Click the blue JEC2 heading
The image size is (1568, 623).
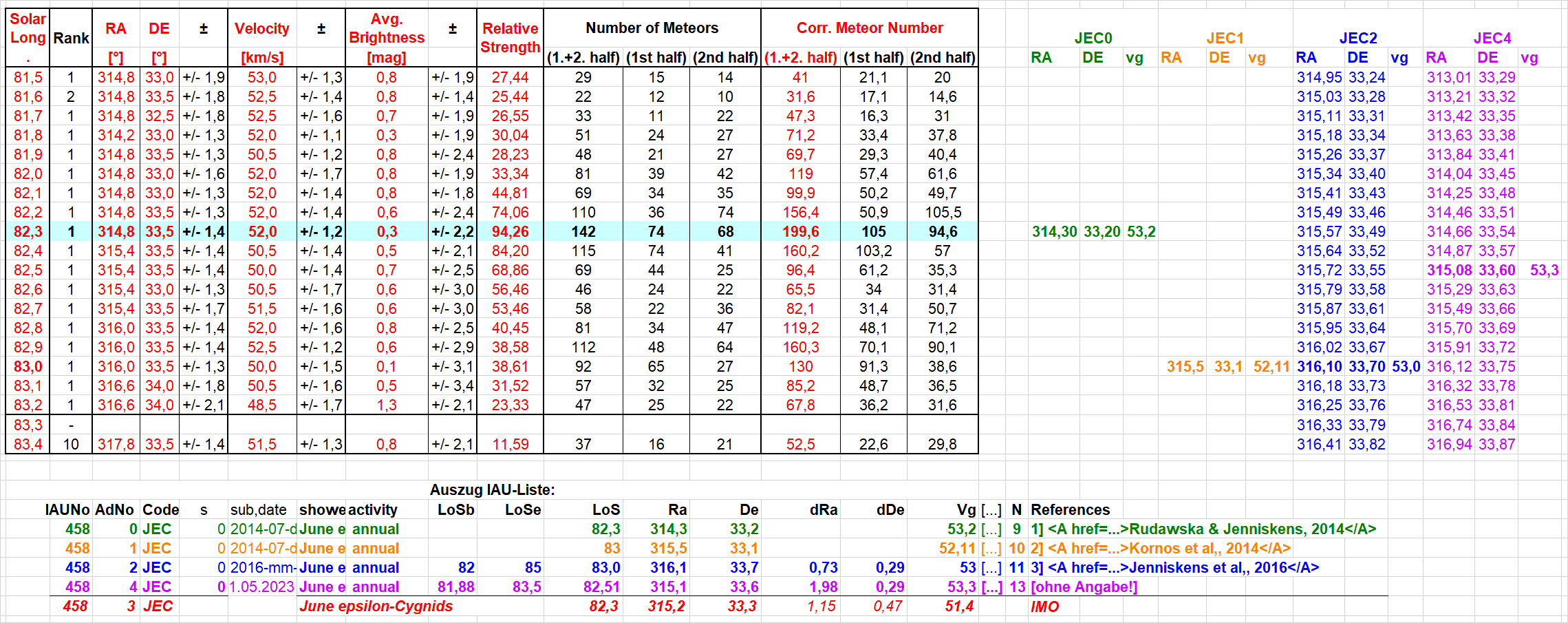tap(1357, 39)
